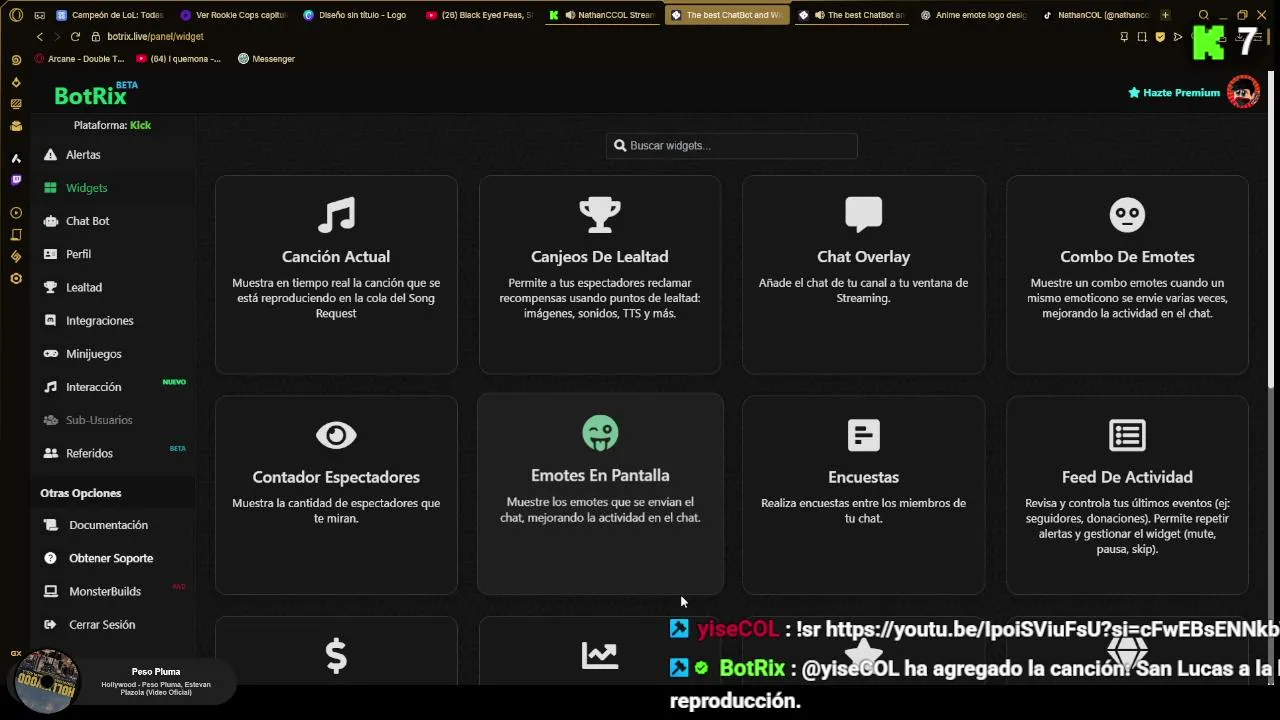Open the 'I quemona' YouTube bookmark
Screen dimensions: 1280x720
click(179, 59)
